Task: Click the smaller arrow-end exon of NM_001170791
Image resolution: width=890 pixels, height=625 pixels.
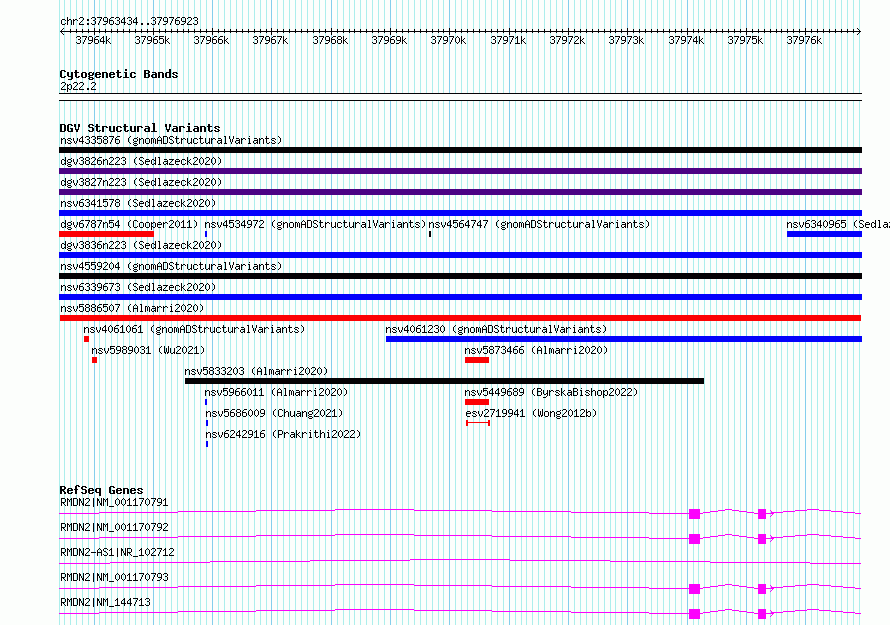Action: click(762, 514)
